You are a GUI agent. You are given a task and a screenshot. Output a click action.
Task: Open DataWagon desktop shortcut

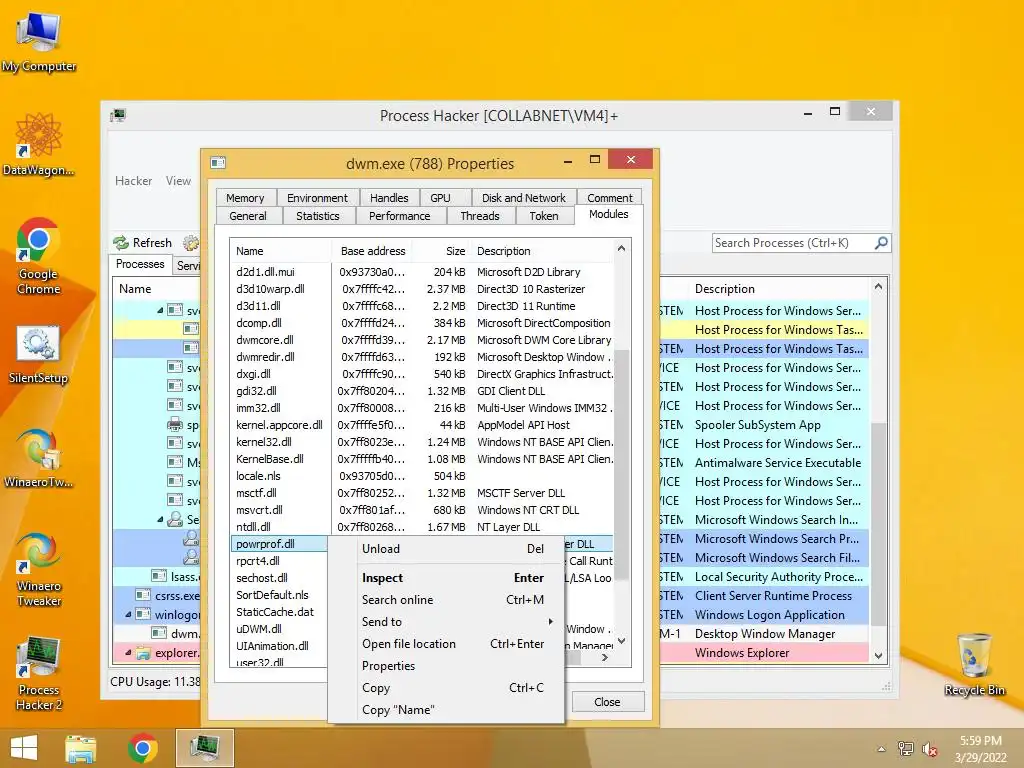click(x=39, y=144)
